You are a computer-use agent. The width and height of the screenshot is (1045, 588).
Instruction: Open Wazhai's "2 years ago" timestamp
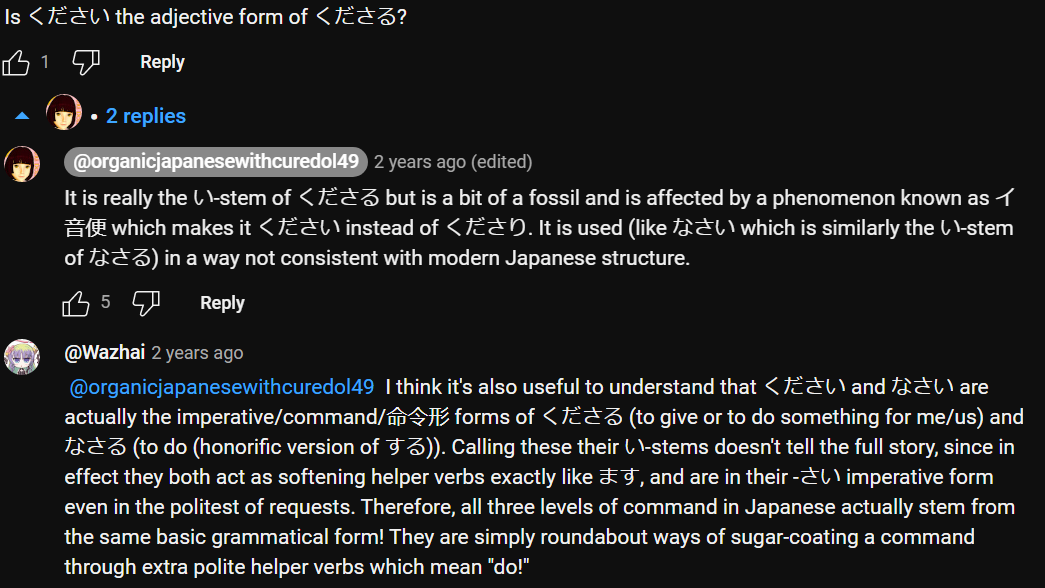click(x=197, y=353)
